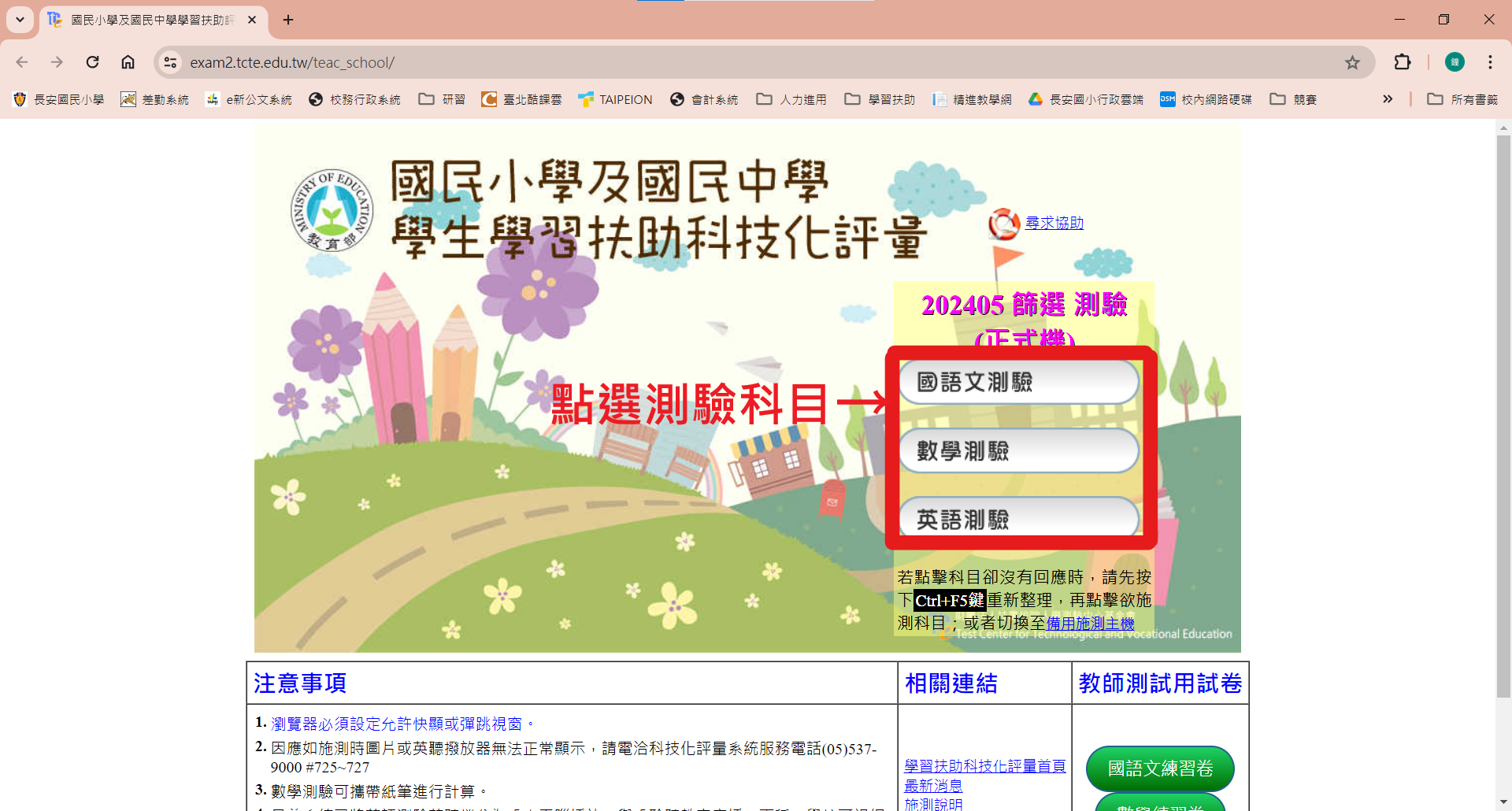The height and width of the screenshot is (811, 1512).
Task: Open the 研習 bookmark folder
Action: [443, 99]
